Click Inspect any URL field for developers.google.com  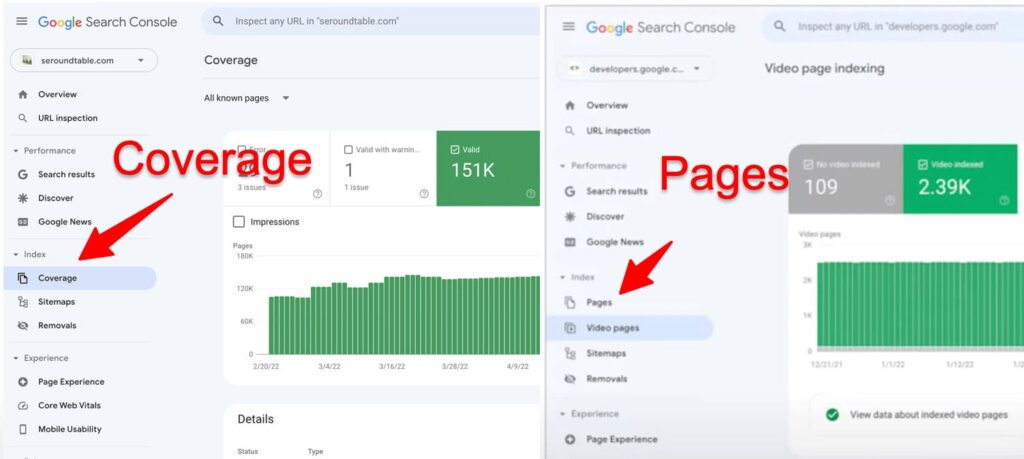pos(892,26)
